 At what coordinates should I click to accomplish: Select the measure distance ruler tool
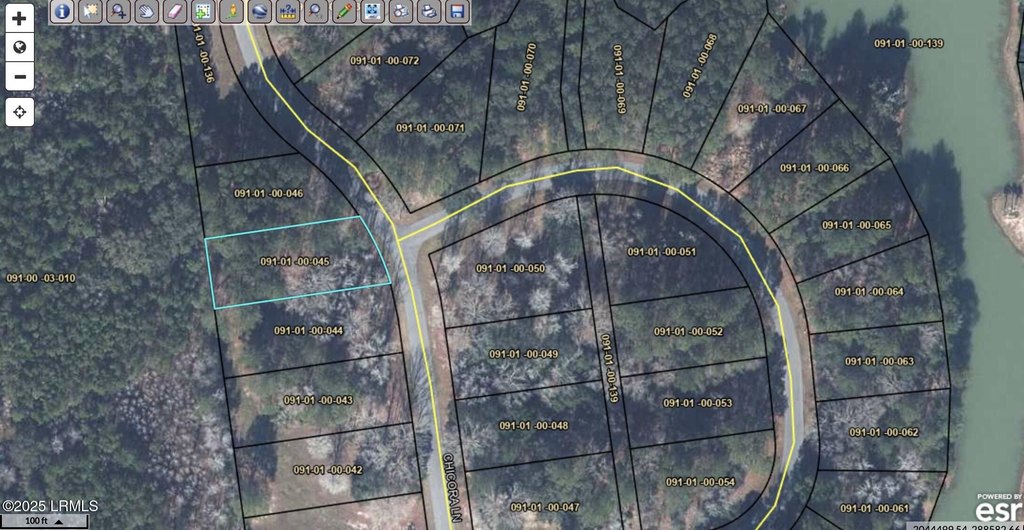point(287,12)
